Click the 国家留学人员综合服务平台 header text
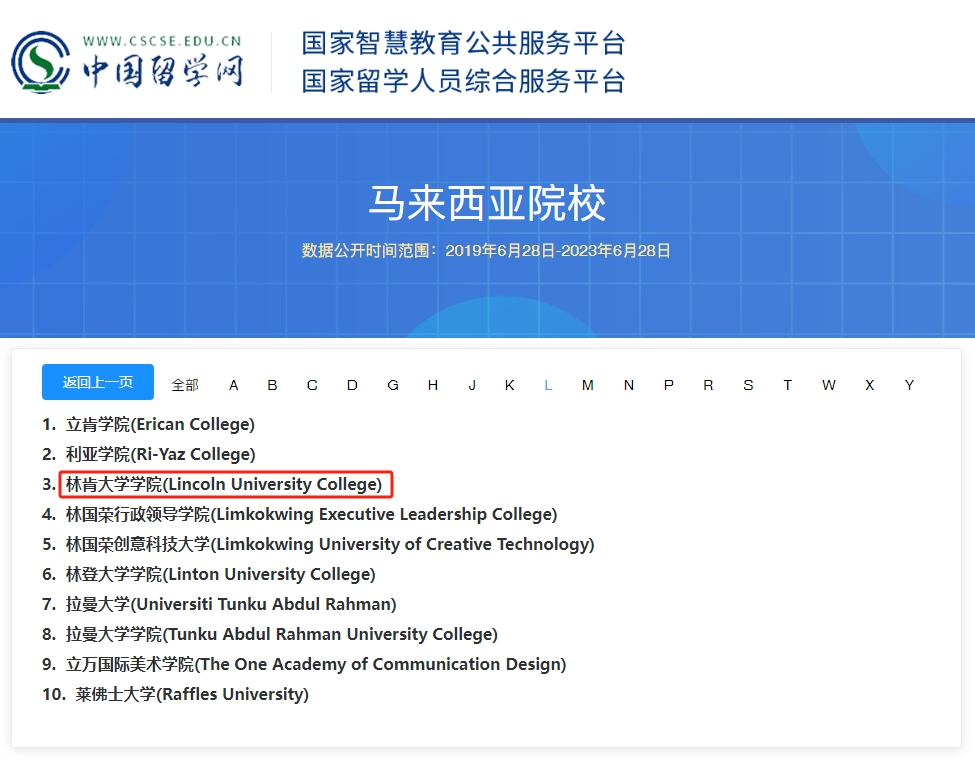Screen dimensions: 975x763 (x=463, y=81)
